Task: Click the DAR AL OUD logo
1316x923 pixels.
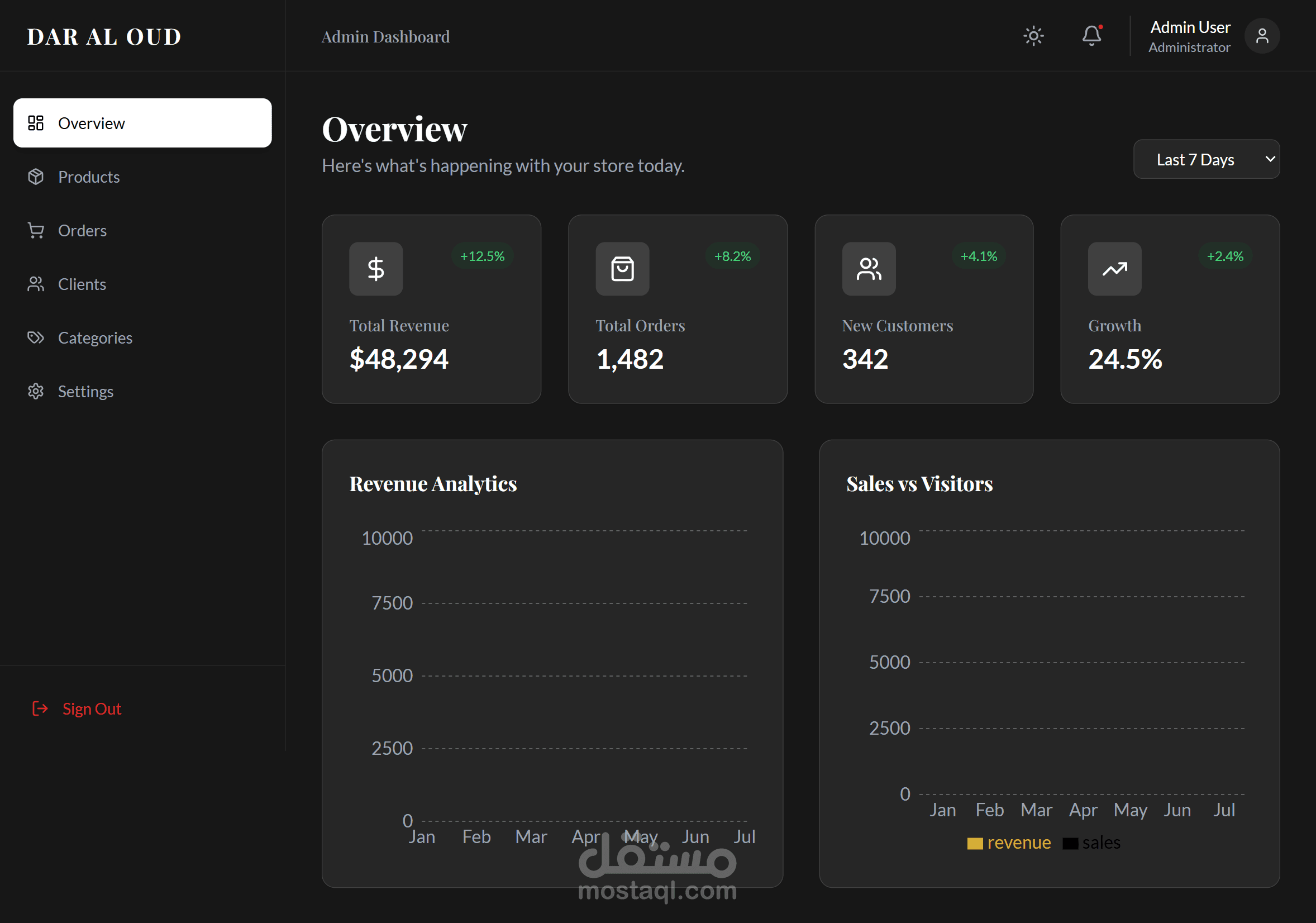Action: [x=104, y=37]
